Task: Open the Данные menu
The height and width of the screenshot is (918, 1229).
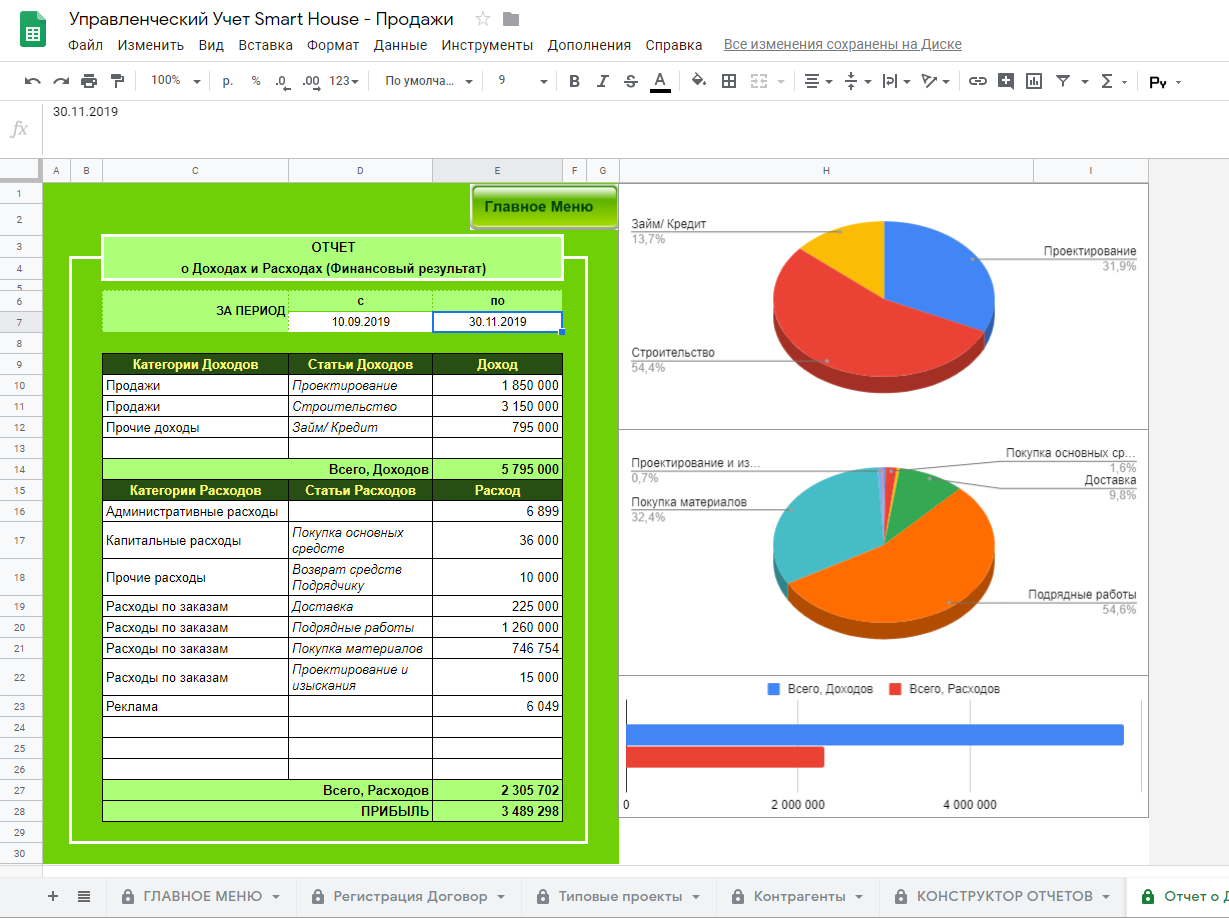Action: point(400,45)
